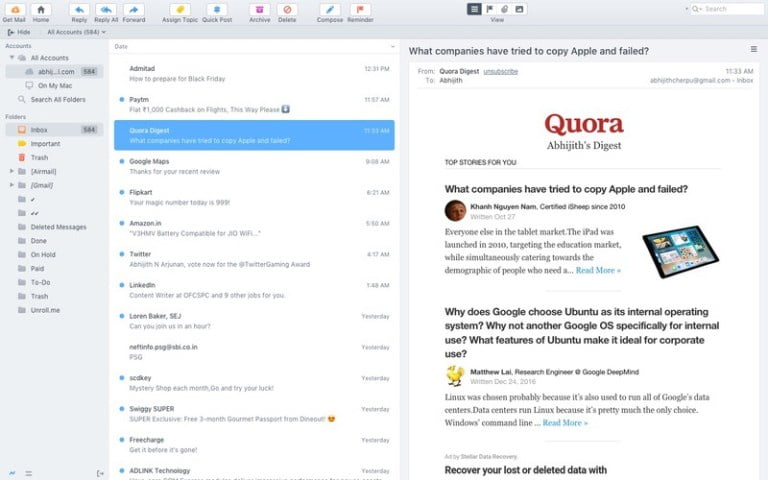Select the abhij...l.com account
The image size is (768, 480).
54,72
